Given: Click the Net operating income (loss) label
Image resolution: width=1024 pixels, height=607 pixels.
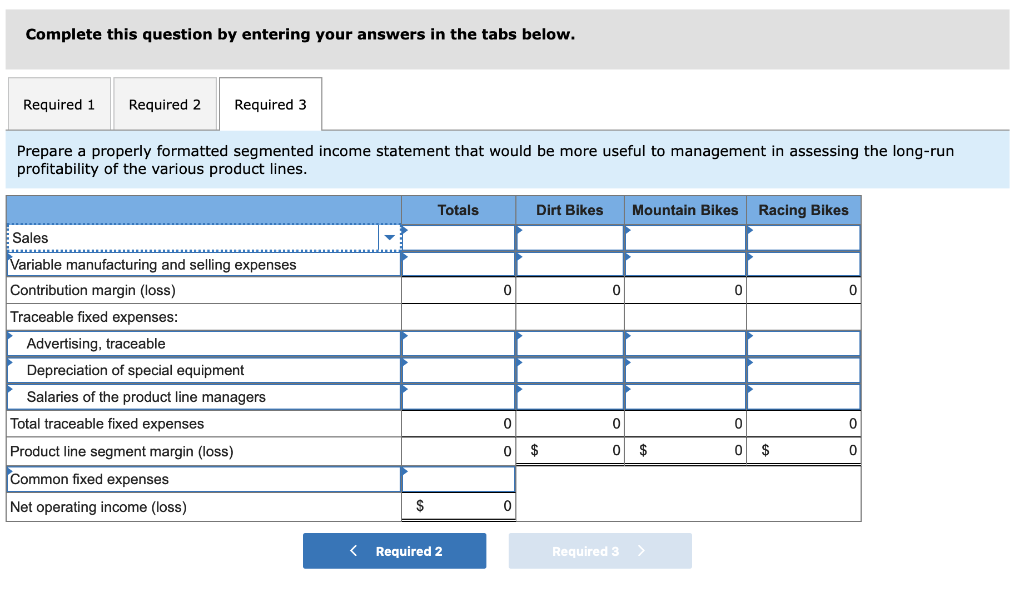Looking at the screenshot, I should pos(98,507).
